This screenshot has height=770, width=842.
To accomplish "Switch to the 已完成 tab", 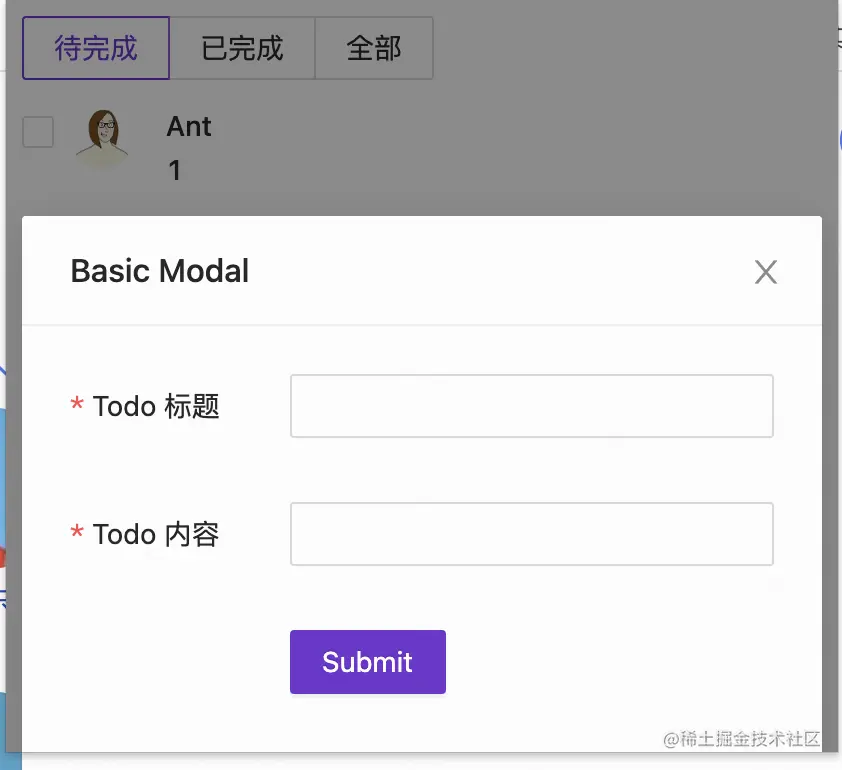I will click(243, 47).
